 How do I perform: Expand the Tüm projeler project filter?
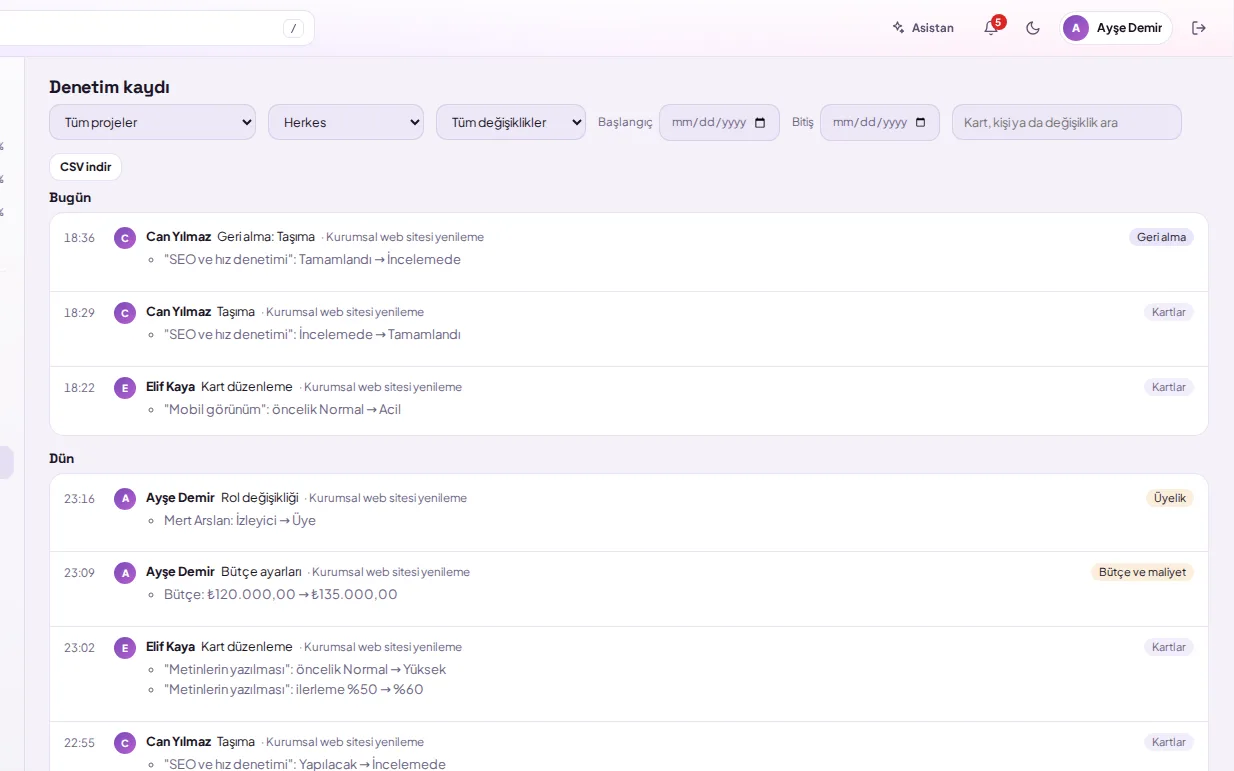click(x=152, y=122)
